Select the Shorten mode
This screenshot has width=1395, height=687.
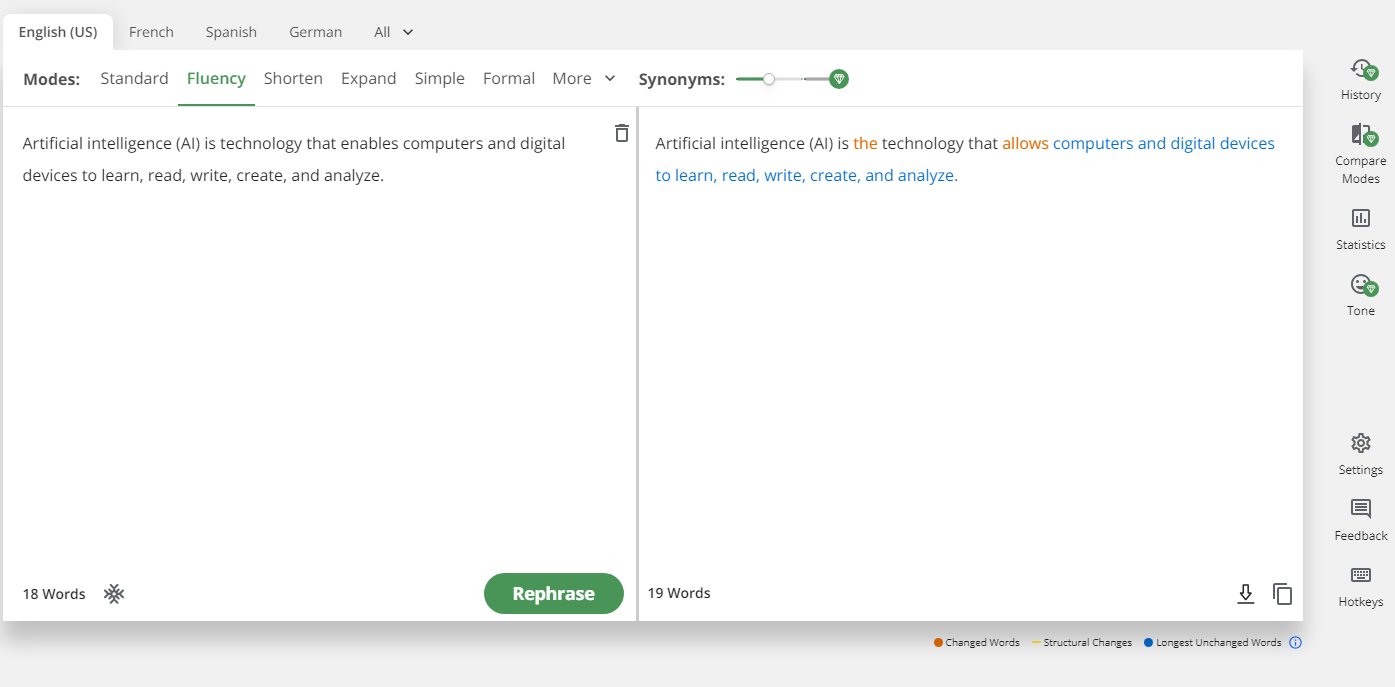[293, 79]
